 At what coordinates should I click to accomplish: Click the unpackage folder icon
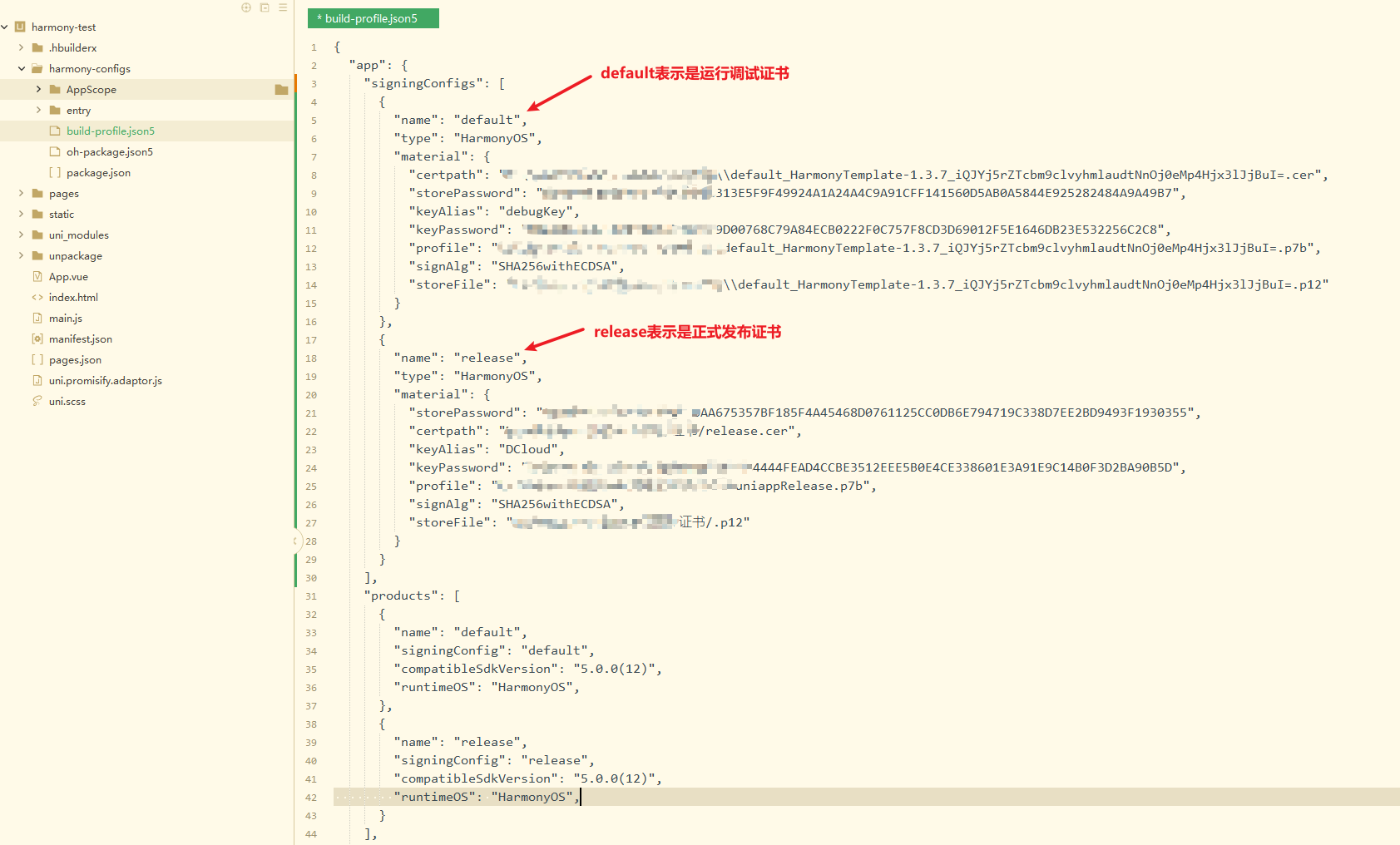point(37,256)
